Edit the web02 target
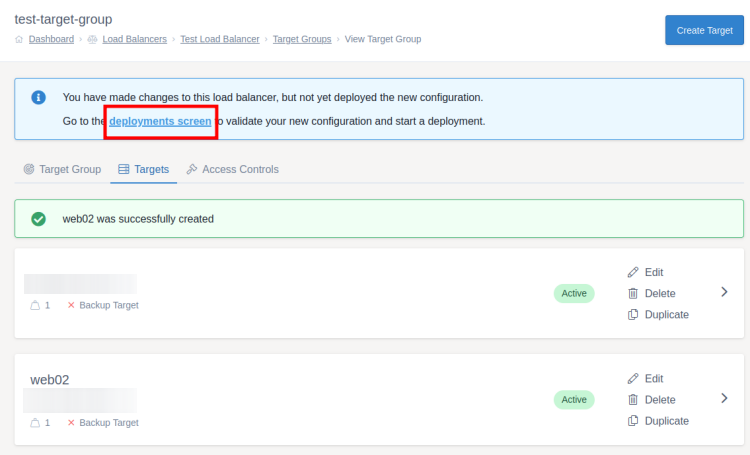750x455 pixels. 645,378
